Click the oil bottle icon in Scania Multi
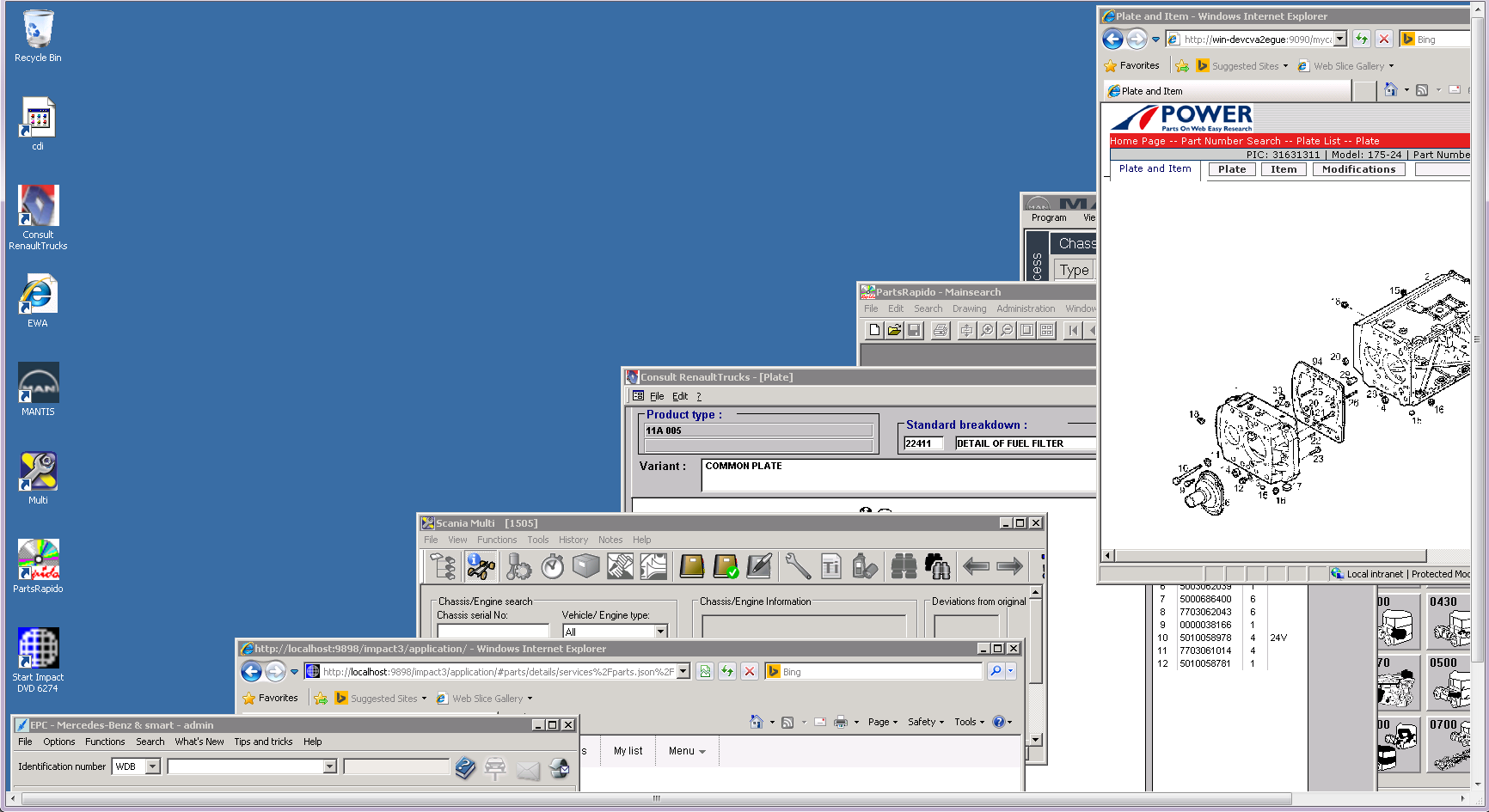1489x812 pixels. [864, 566]
